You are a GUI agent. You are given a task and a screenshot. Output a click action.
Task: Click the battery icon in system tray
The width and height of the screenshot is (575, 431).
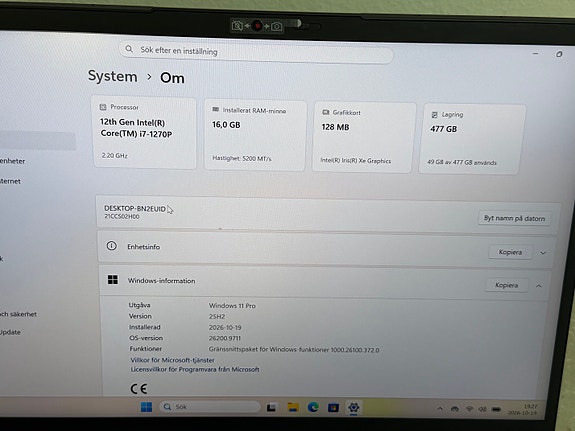point(496,409)
